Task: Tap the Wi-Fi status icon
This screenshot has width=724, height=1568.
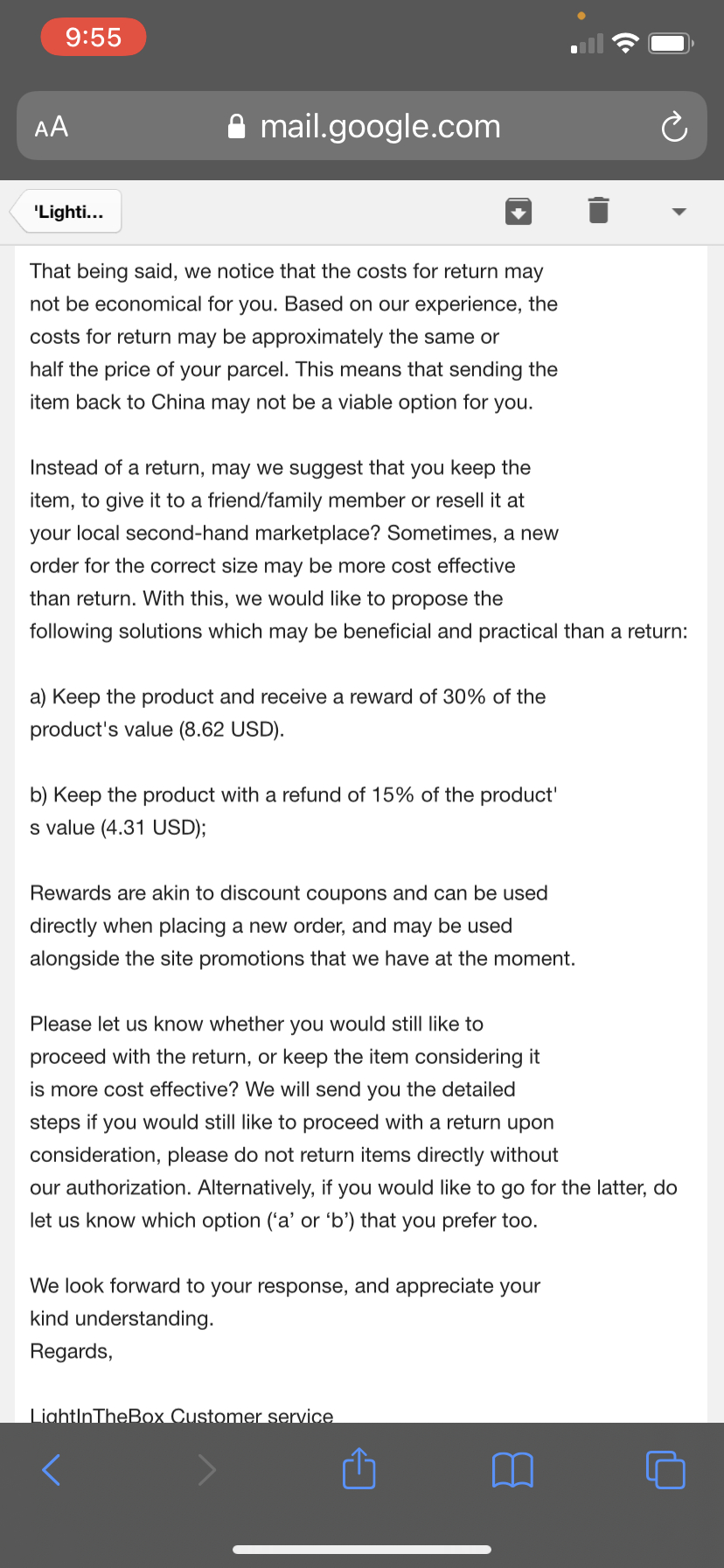Action: 624,43
